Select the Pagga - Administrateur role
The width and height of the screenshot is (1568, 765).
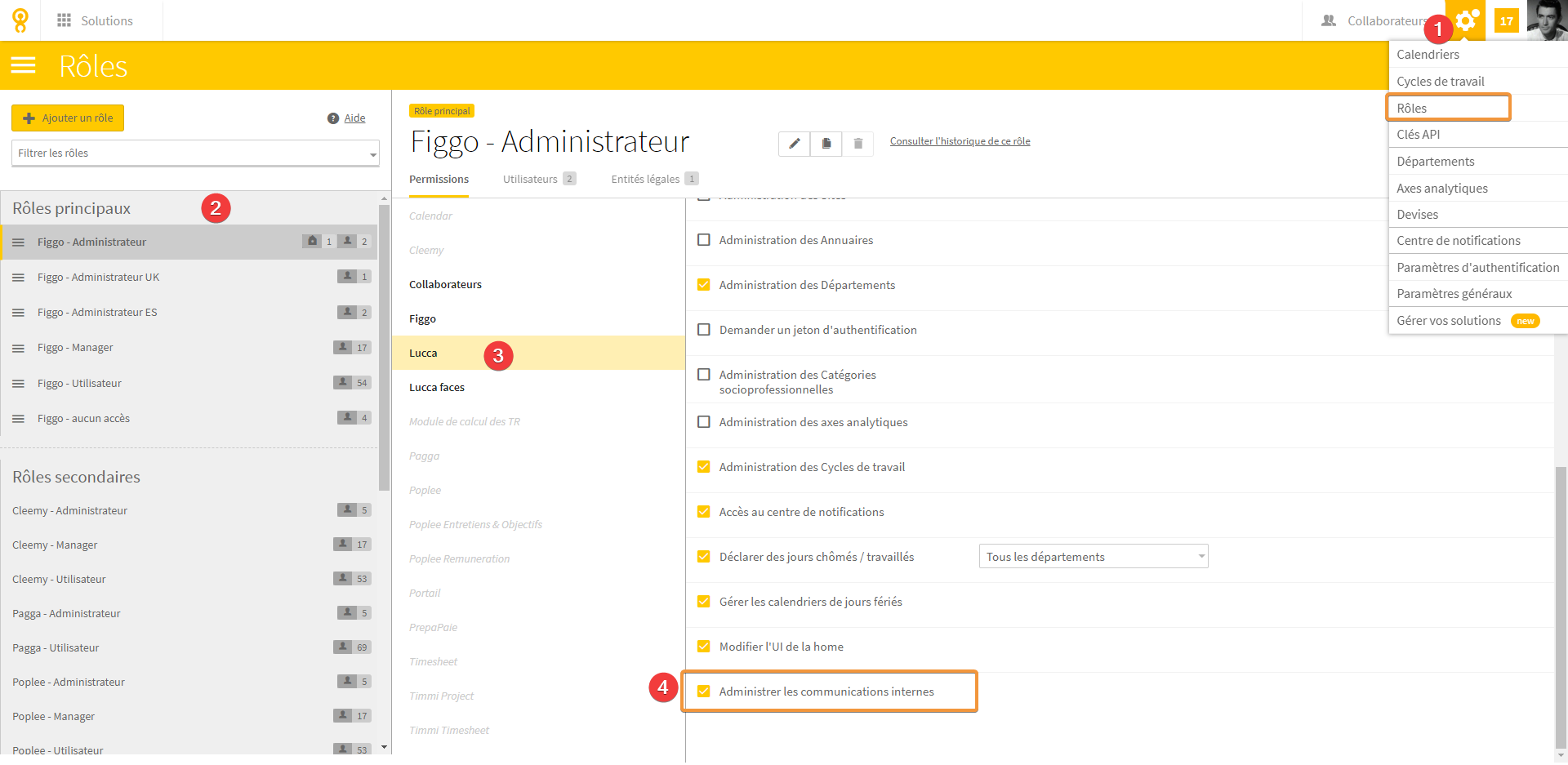[x=189, y=614]
